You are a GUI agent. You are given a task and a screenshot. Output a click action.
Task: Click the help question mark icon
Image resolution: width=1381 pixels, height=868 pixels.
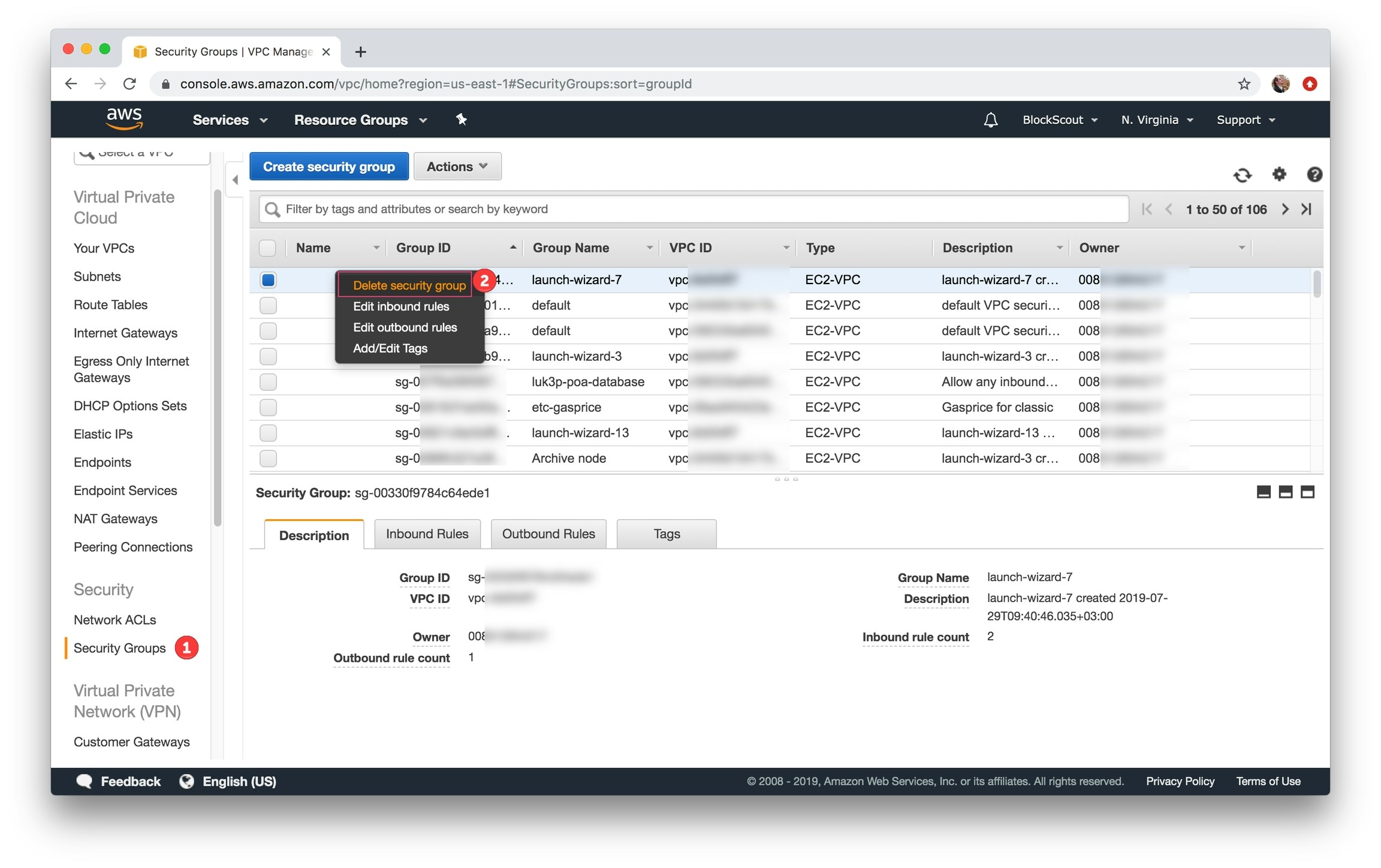1314,174
